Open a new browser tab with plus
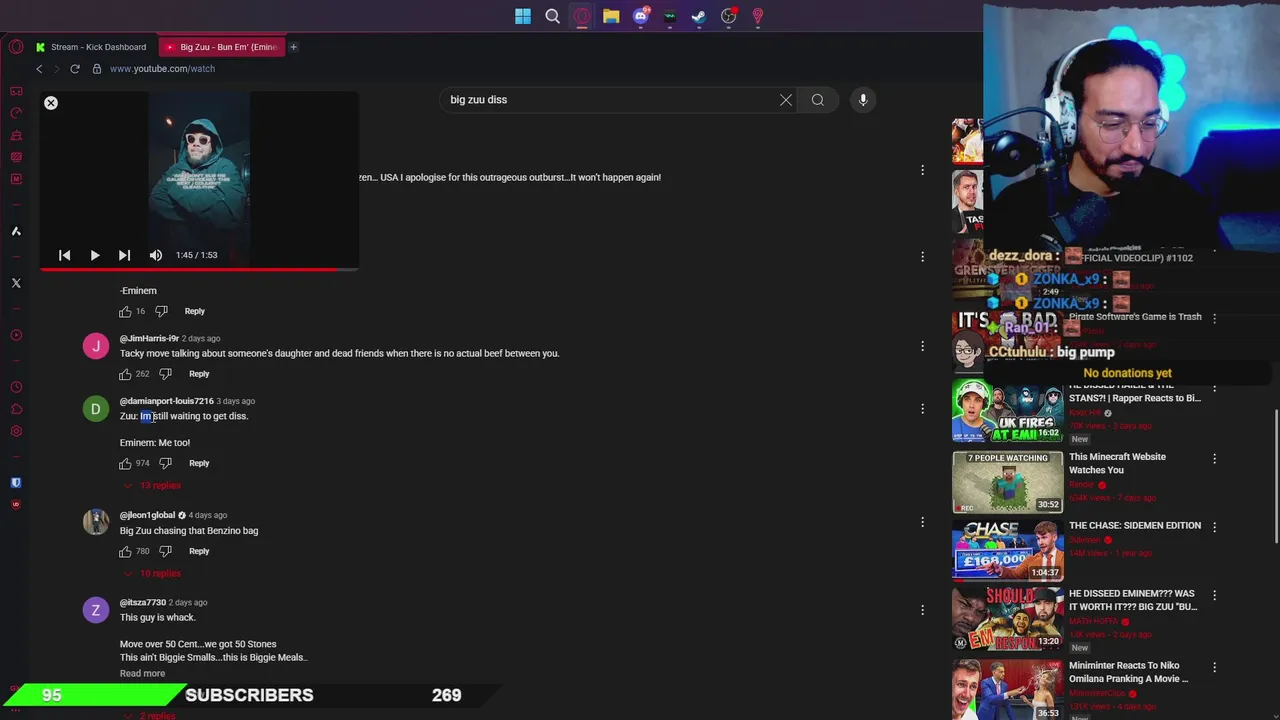Screen dimensions: 1280x720 click(x=293, y=47)
